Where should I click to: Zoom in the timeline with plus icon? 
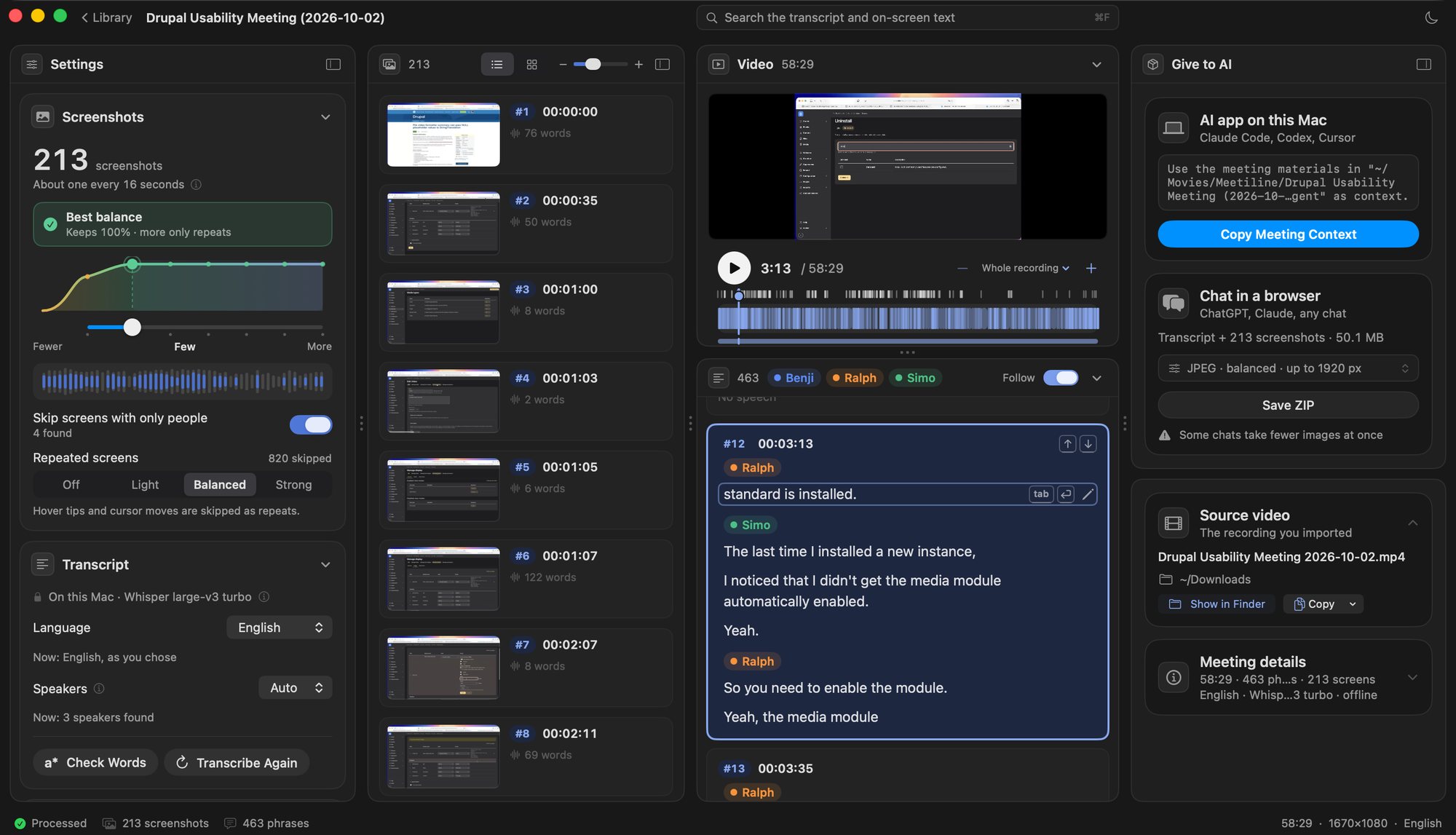(x=1091, y=268)
